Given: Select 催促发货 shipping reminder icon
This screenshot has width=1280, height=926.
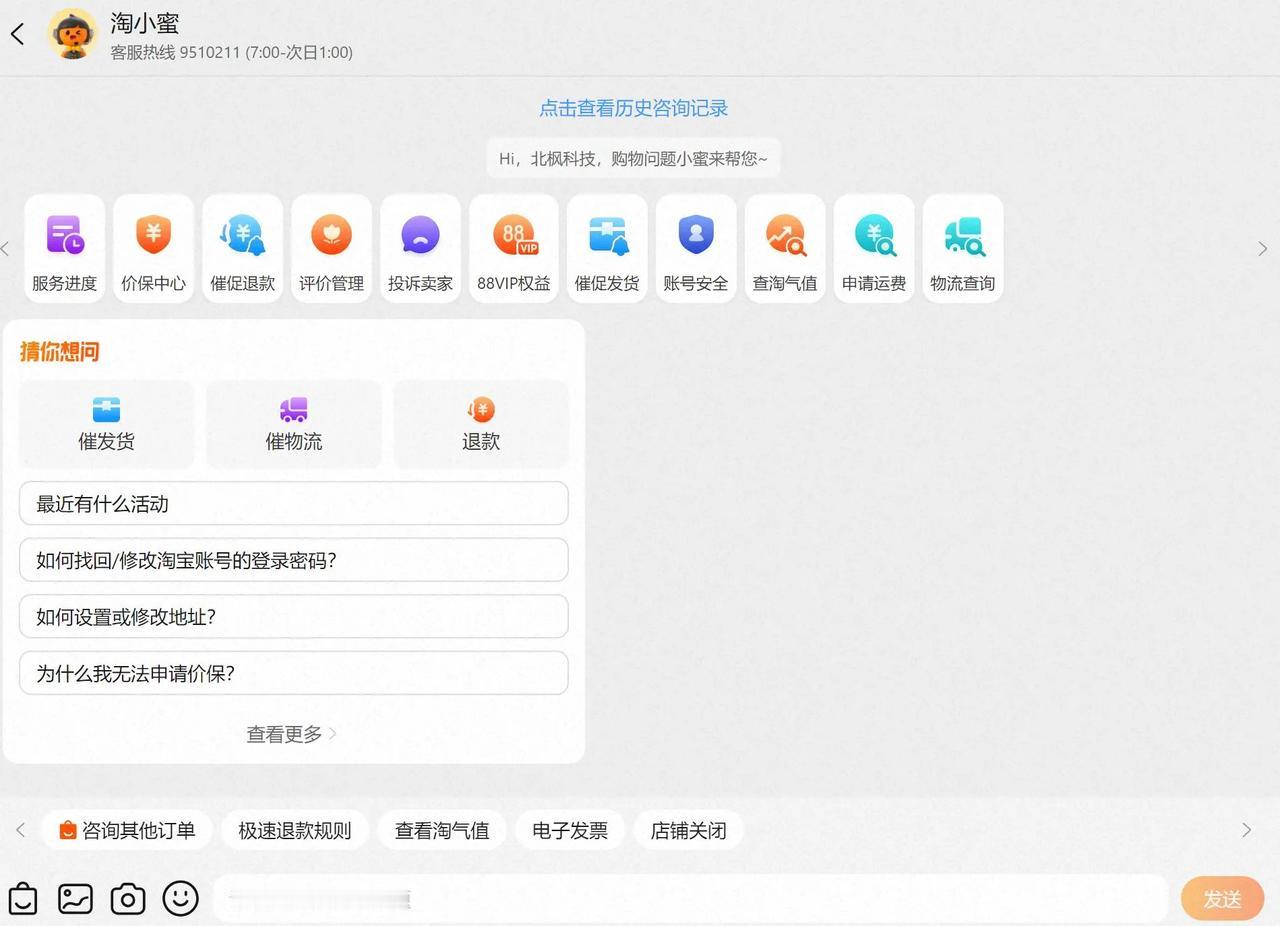Looking at the screenshot, I should pos(607,248).
